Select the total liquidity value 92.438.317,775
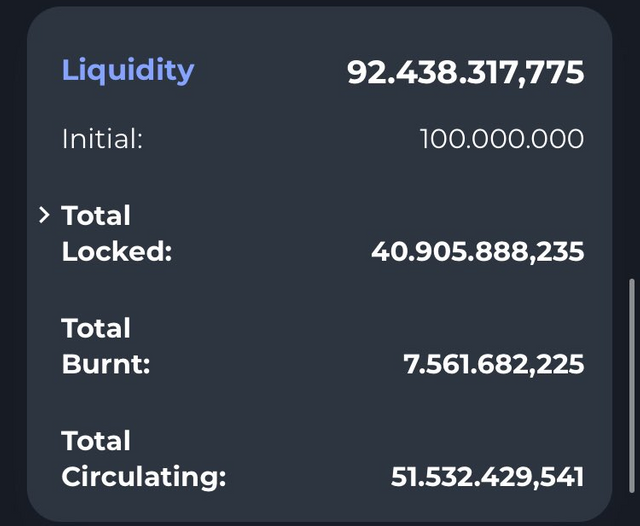 [465, 72]
